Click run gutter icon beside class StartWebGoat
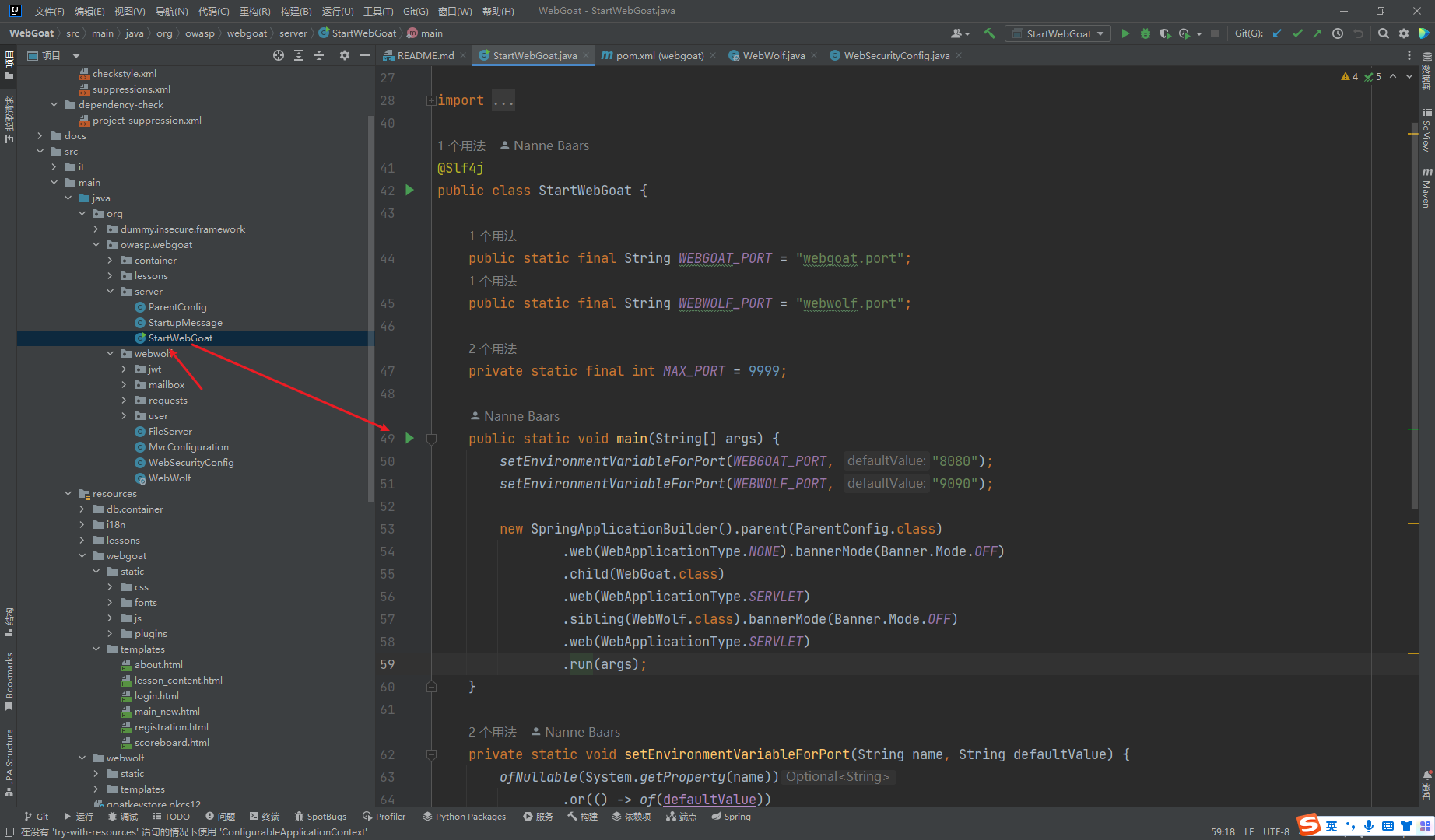This screenshot has height=840, width=1435. 410,191
